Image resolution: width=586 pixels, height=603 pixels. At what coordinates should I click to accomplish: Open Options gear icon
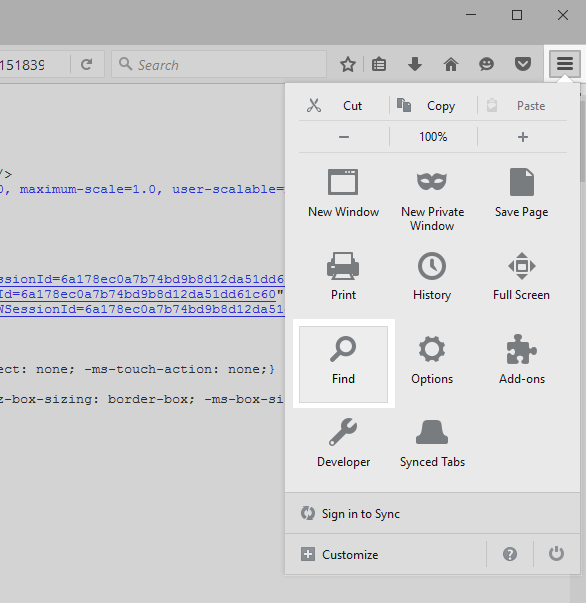coord(432,349)
